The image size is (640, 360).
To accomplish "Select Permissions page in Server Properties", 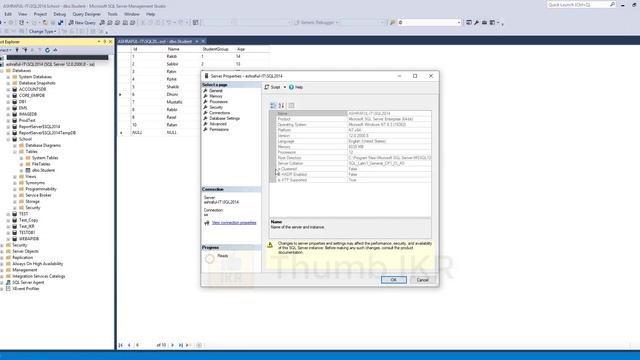I will click(x=219, y=129).
